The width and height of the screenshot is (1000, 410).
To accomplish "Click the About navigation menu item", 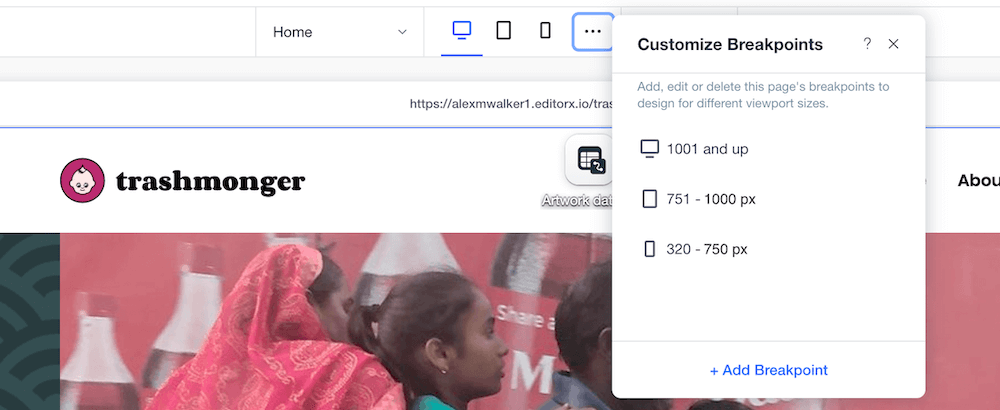I will [978, 181].
